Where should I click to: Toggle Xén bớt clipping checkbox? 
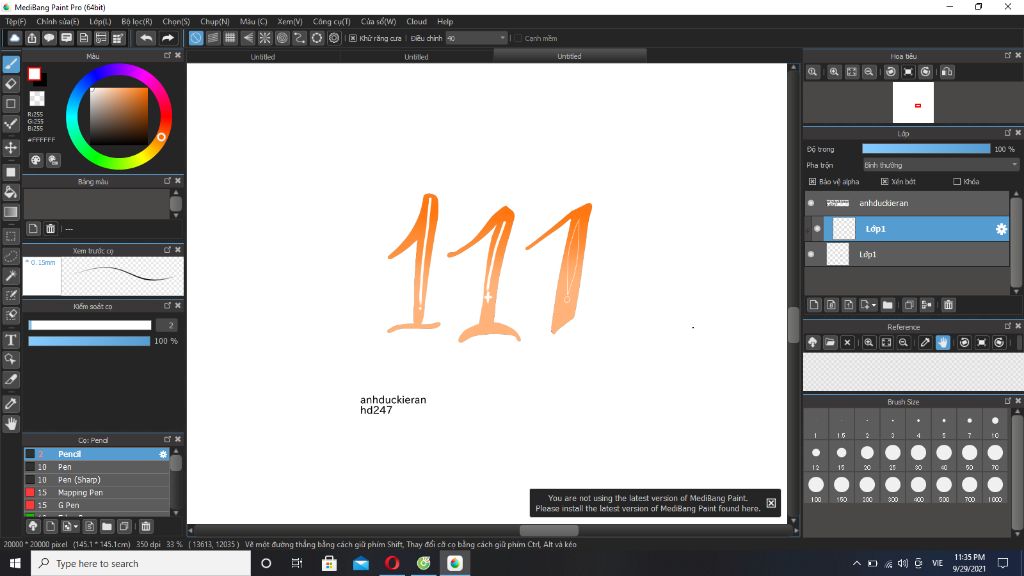(x=884, y=182)
